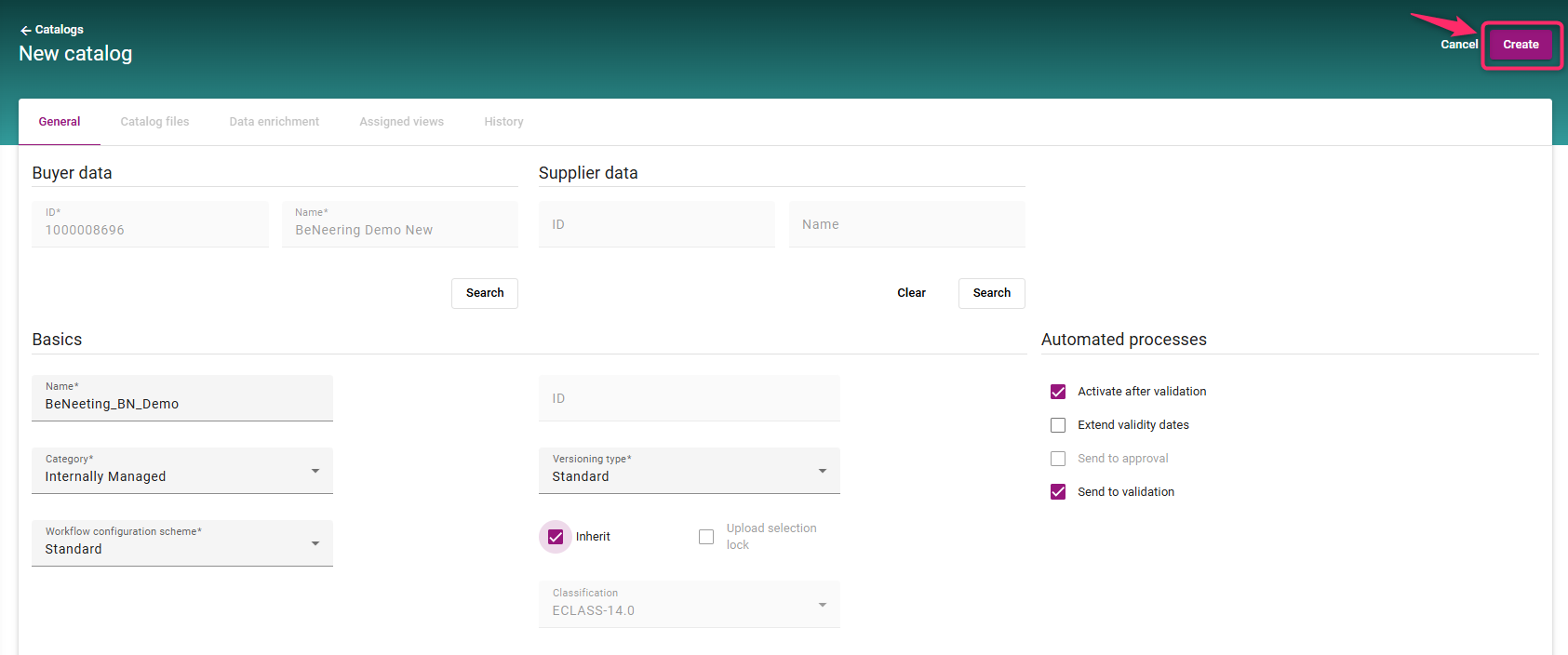Click the back arrow to Catalogs
1568x655 pixels.
(x=26, y=30)
